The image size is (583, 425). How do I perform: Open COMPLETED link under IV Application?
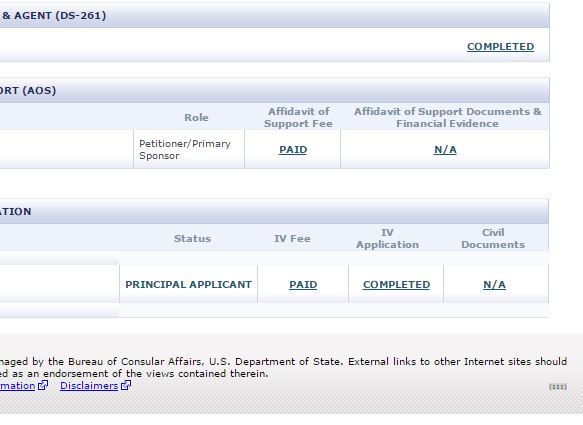[x=396, y=284]
